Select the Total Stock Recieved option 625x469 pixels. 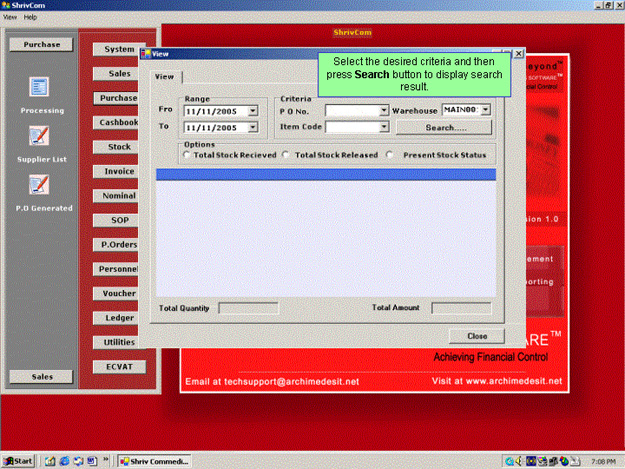(187, 156)
